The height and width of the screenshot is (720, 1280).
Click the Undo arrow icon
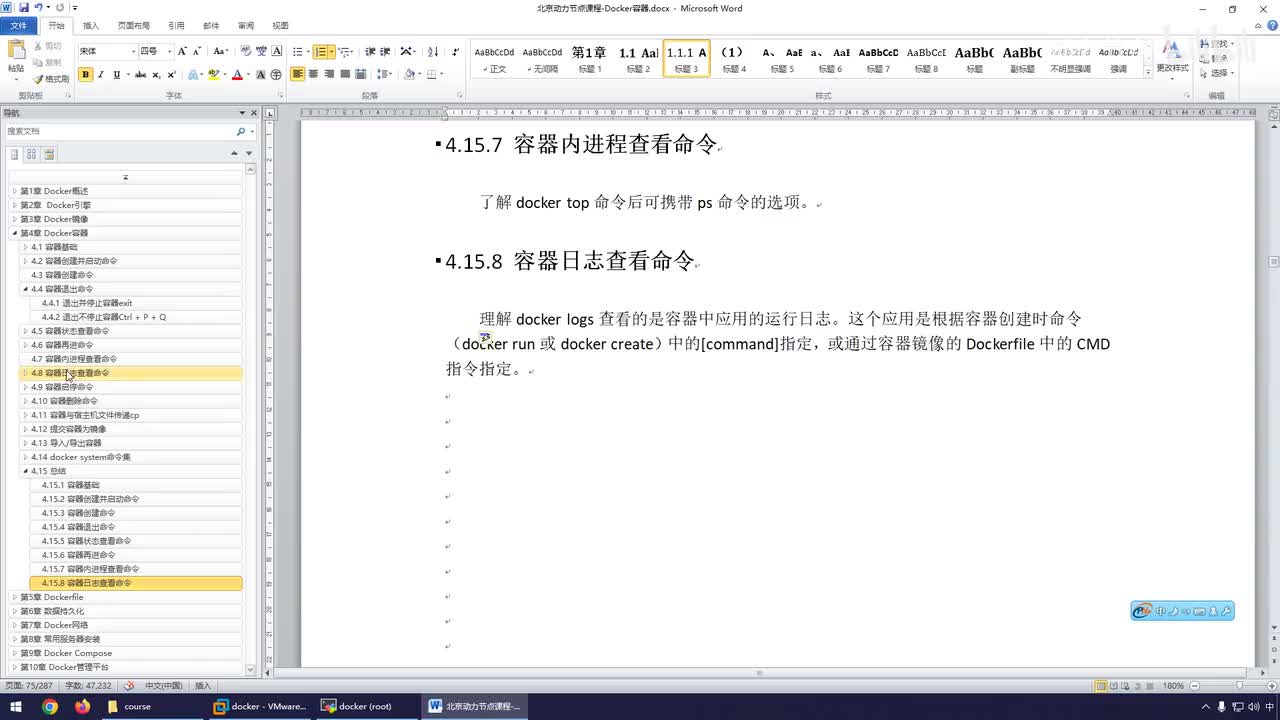(x=39, y=8)
